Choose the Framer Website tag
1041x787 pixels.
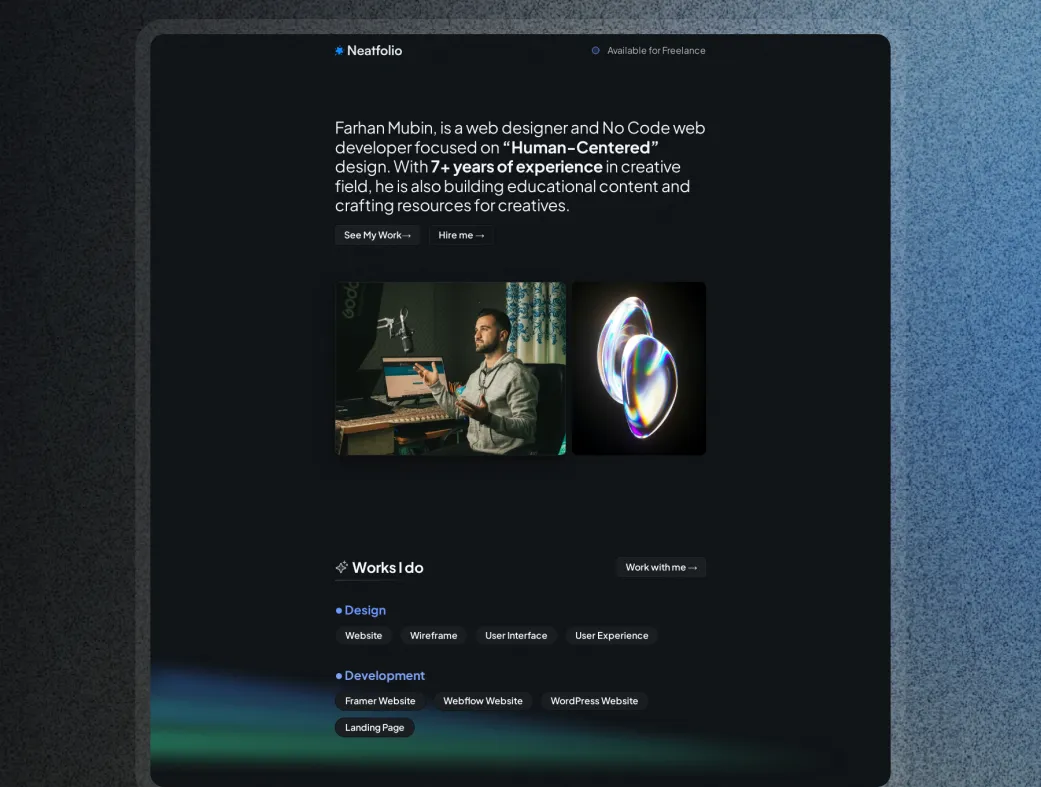point(380,701)
